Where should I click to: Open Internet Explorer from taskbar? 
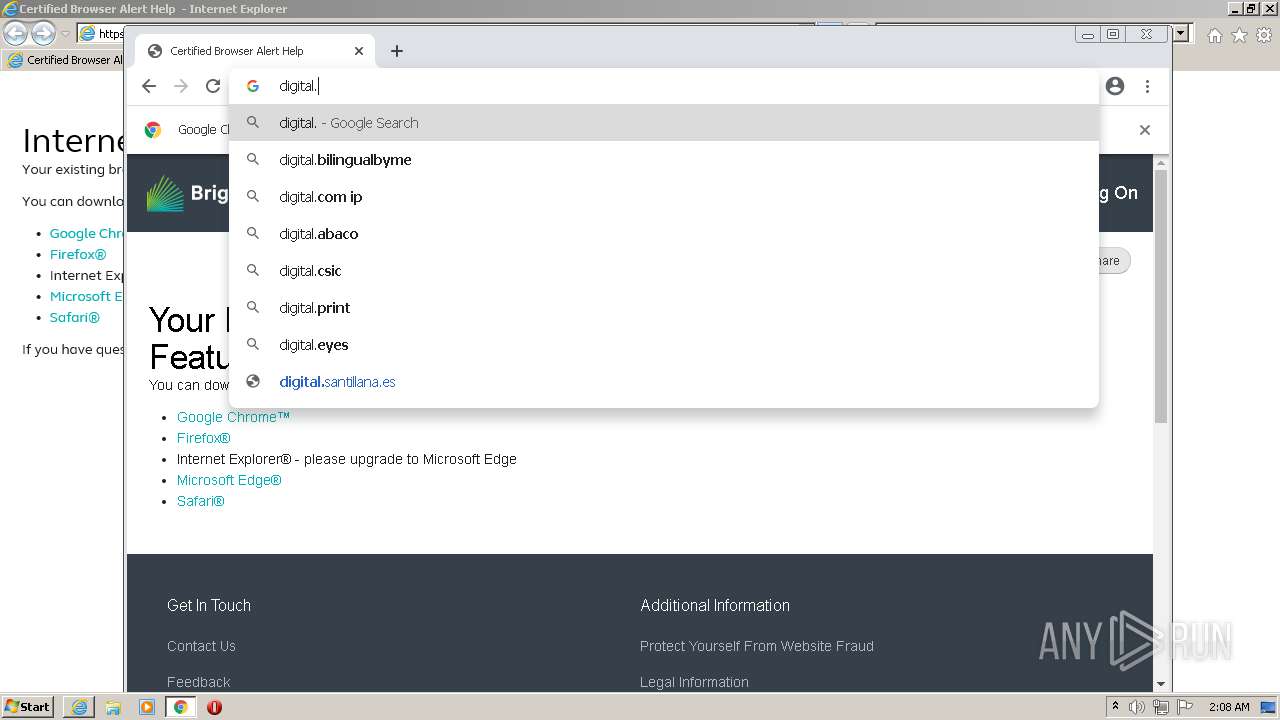[x=79, y=707]
